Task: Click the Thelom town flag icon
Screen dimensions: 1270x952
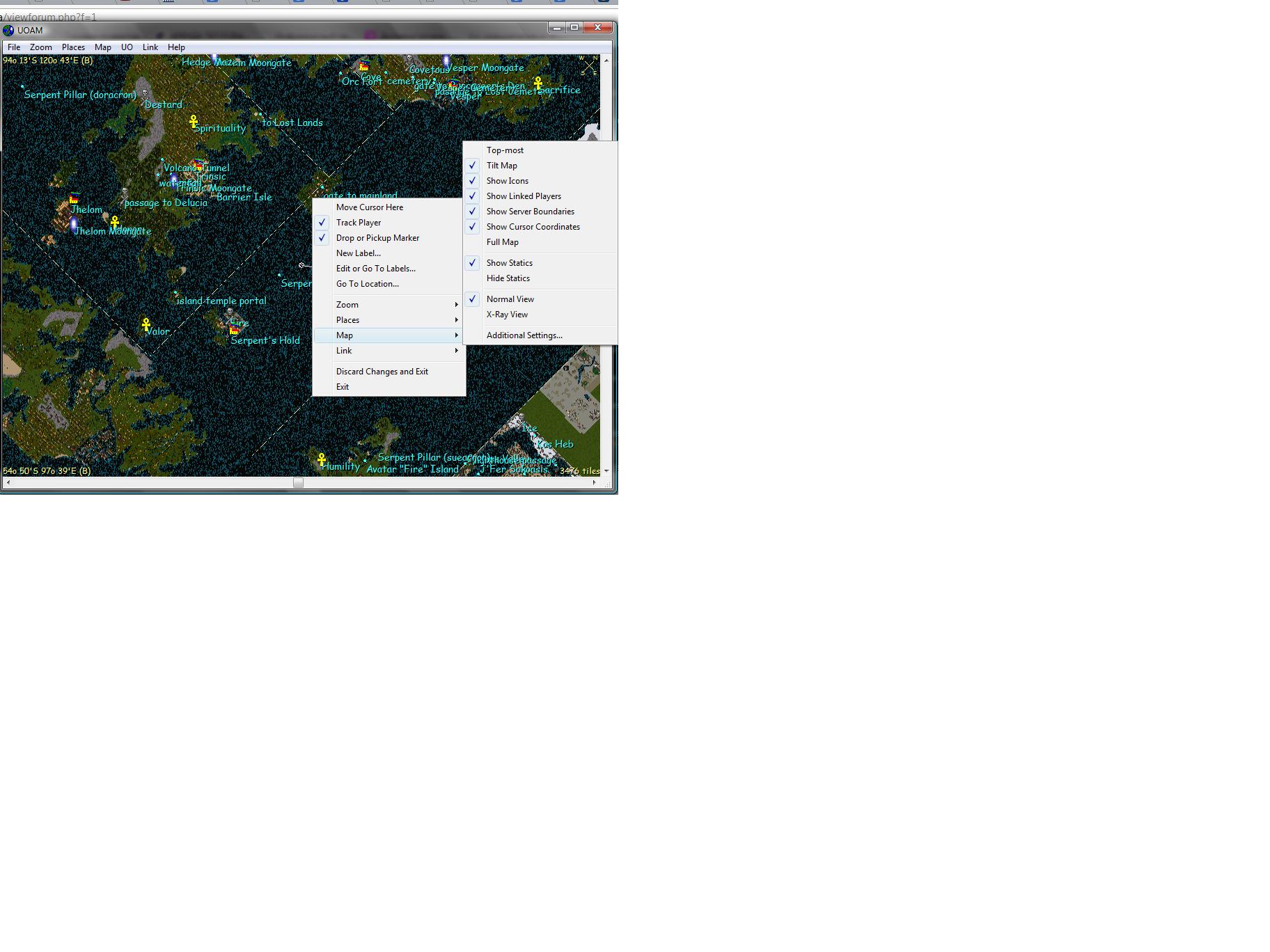Action: (74, 199)
